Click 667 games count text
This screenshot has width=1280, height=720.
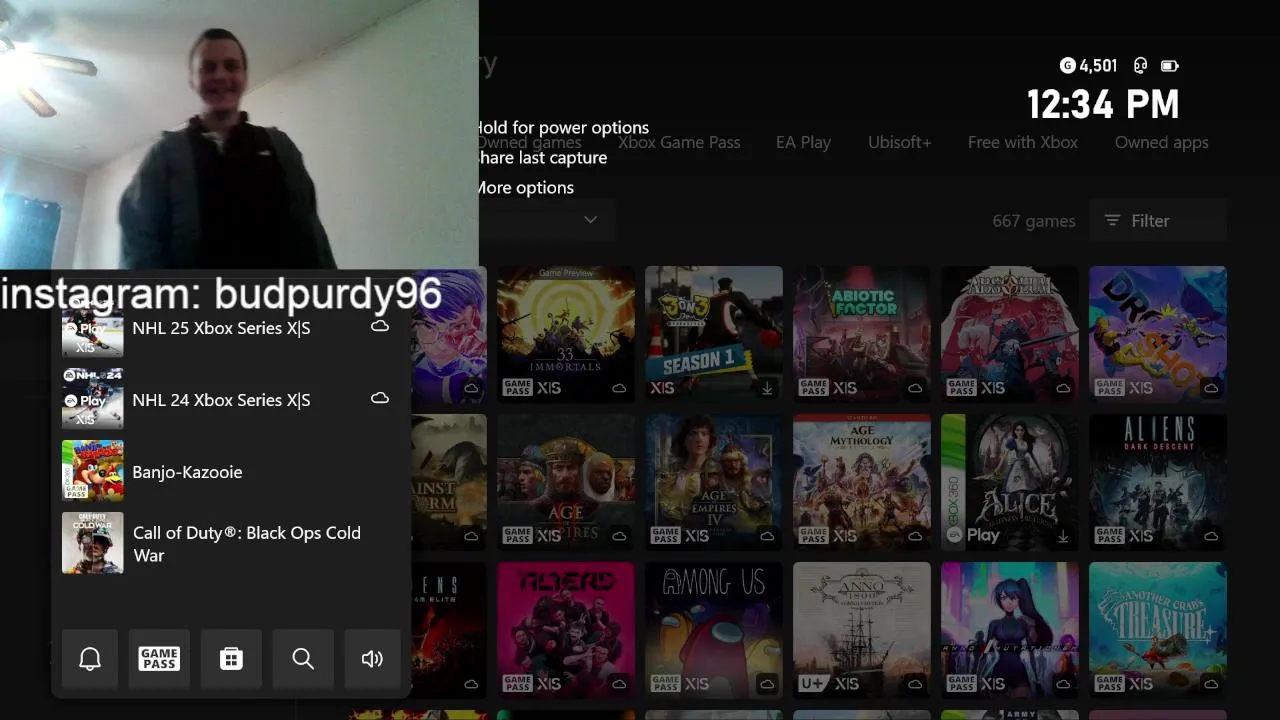pos(1034,221)
